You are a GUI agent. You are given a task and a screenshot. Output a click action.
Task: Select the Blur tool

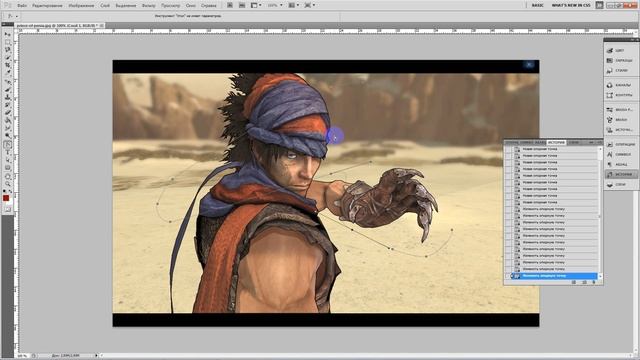pos(7,128)
